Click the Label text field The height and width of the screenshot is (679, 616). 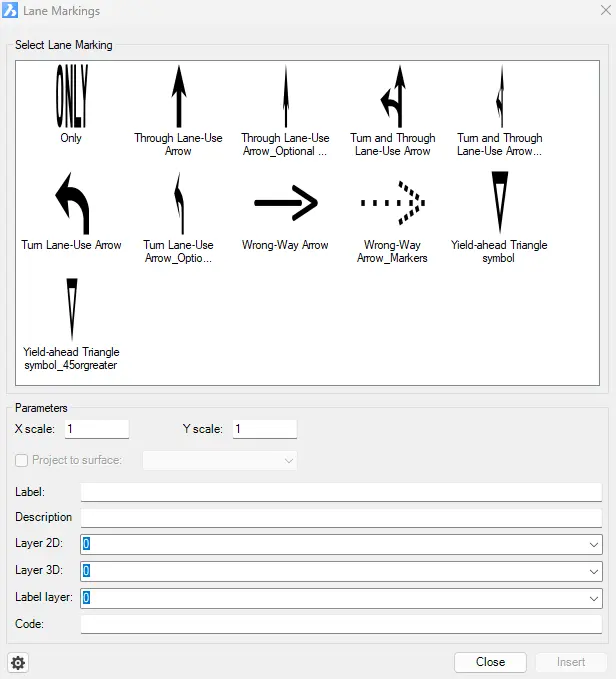point(341,491)
